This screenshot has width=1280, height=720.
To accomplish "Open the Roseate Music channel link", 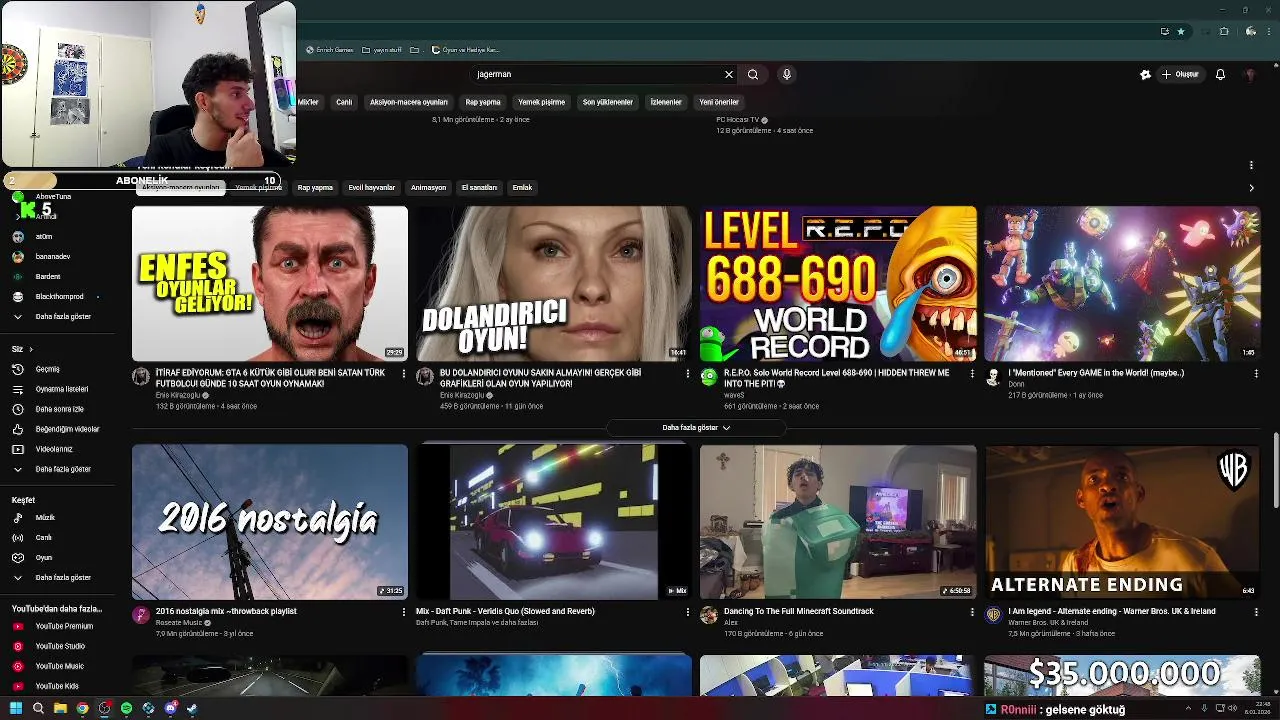I will [179, 622].
